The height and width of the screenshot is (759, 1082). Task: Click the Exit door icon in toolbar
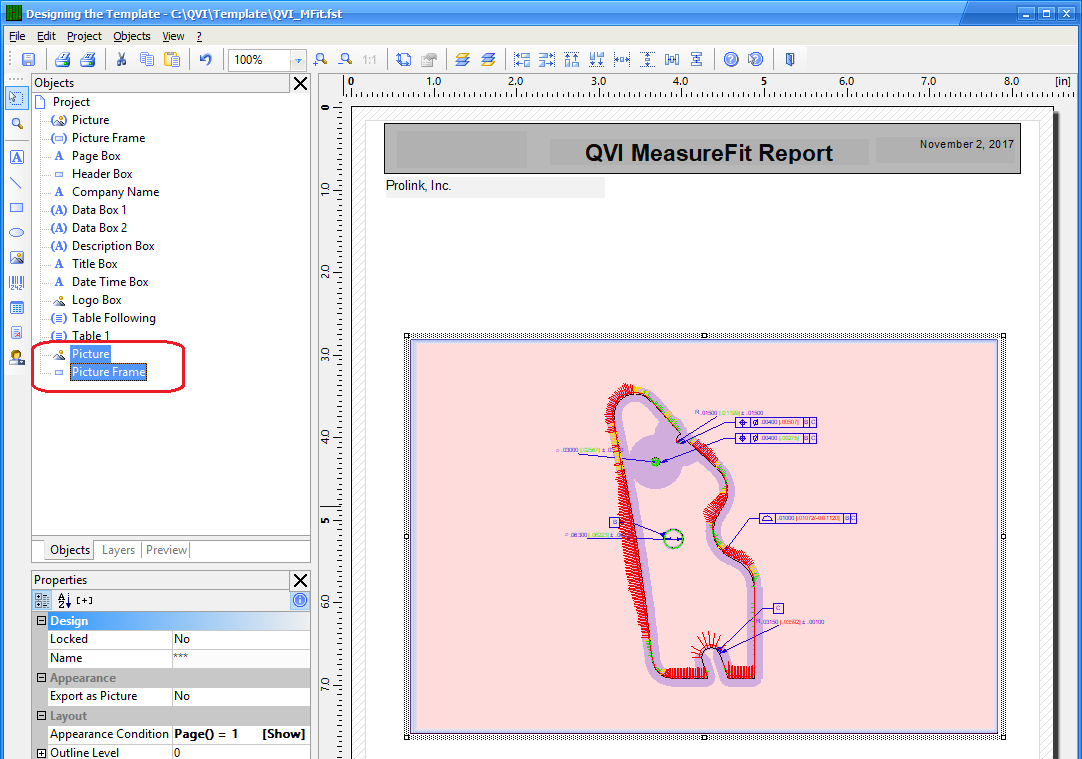(790, 60)
